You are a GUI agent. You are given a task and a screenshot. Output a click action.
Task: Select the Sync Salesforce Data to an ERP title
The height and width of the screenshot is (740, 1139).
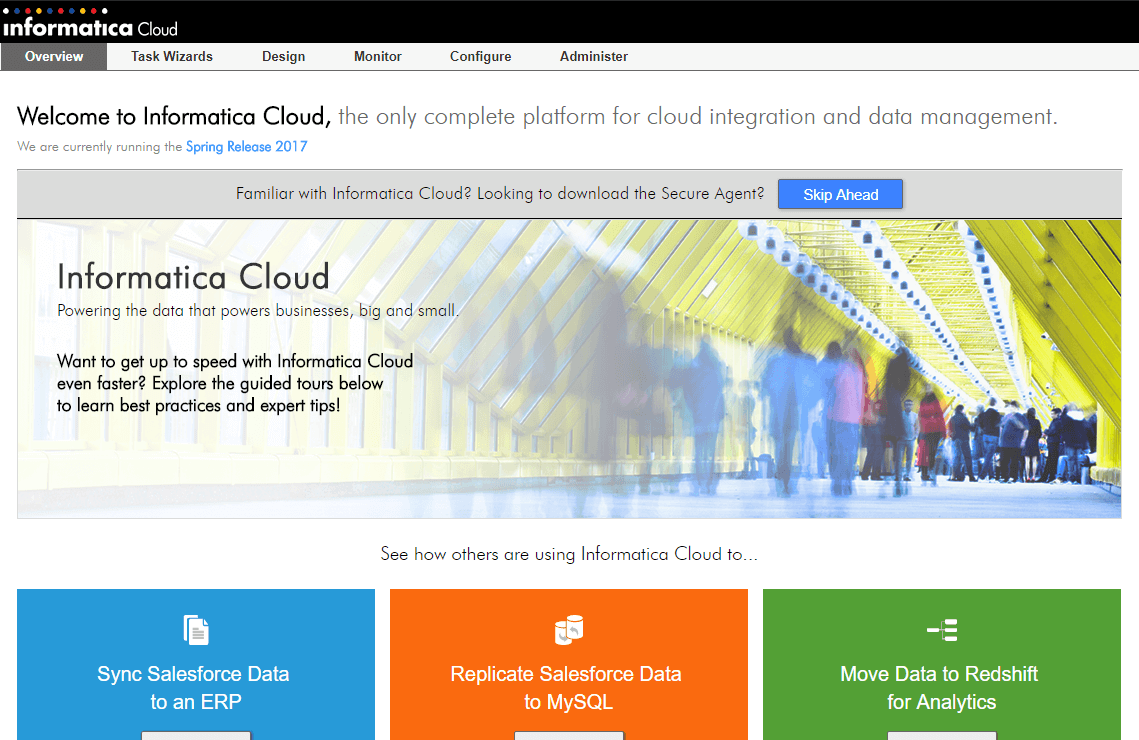194,688
